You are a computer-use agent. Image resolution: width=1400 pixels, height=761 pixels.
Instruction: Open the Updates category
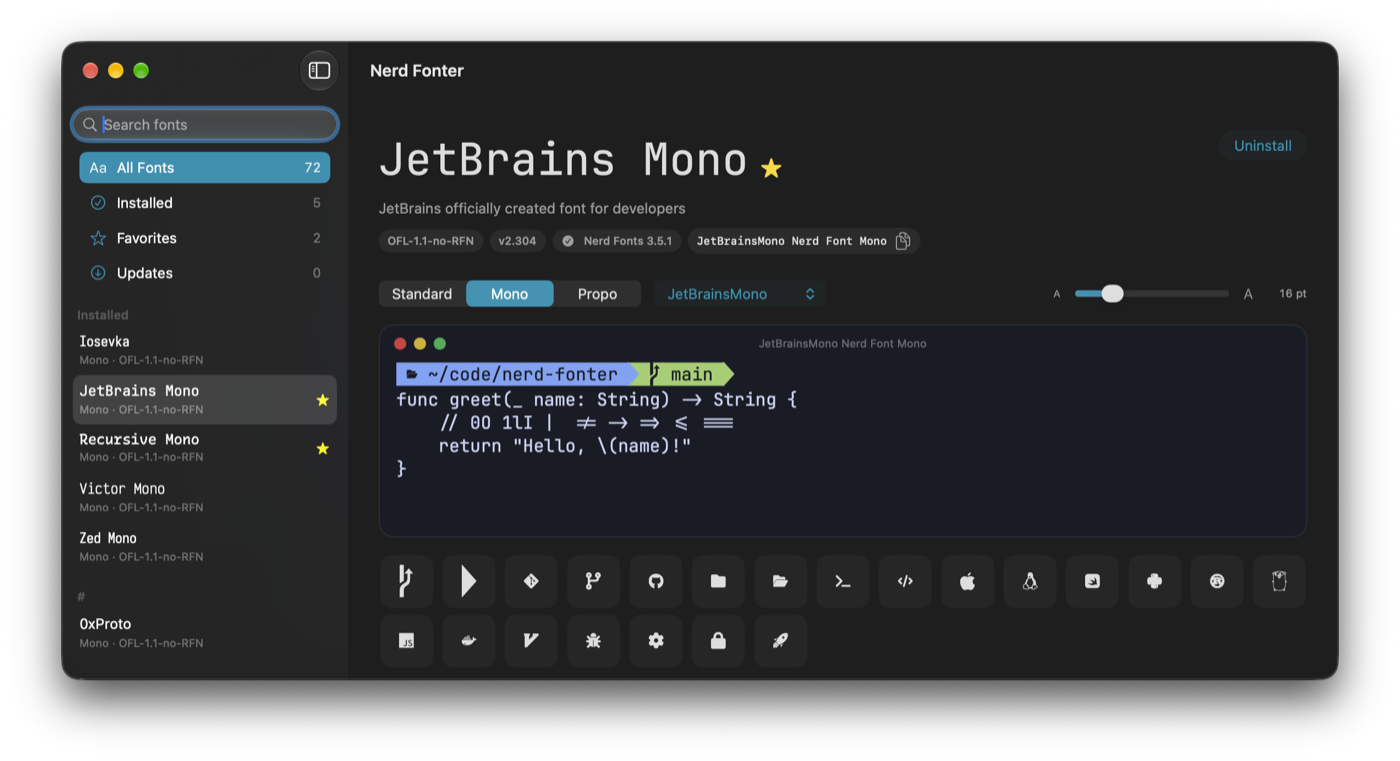pos(205,273)
